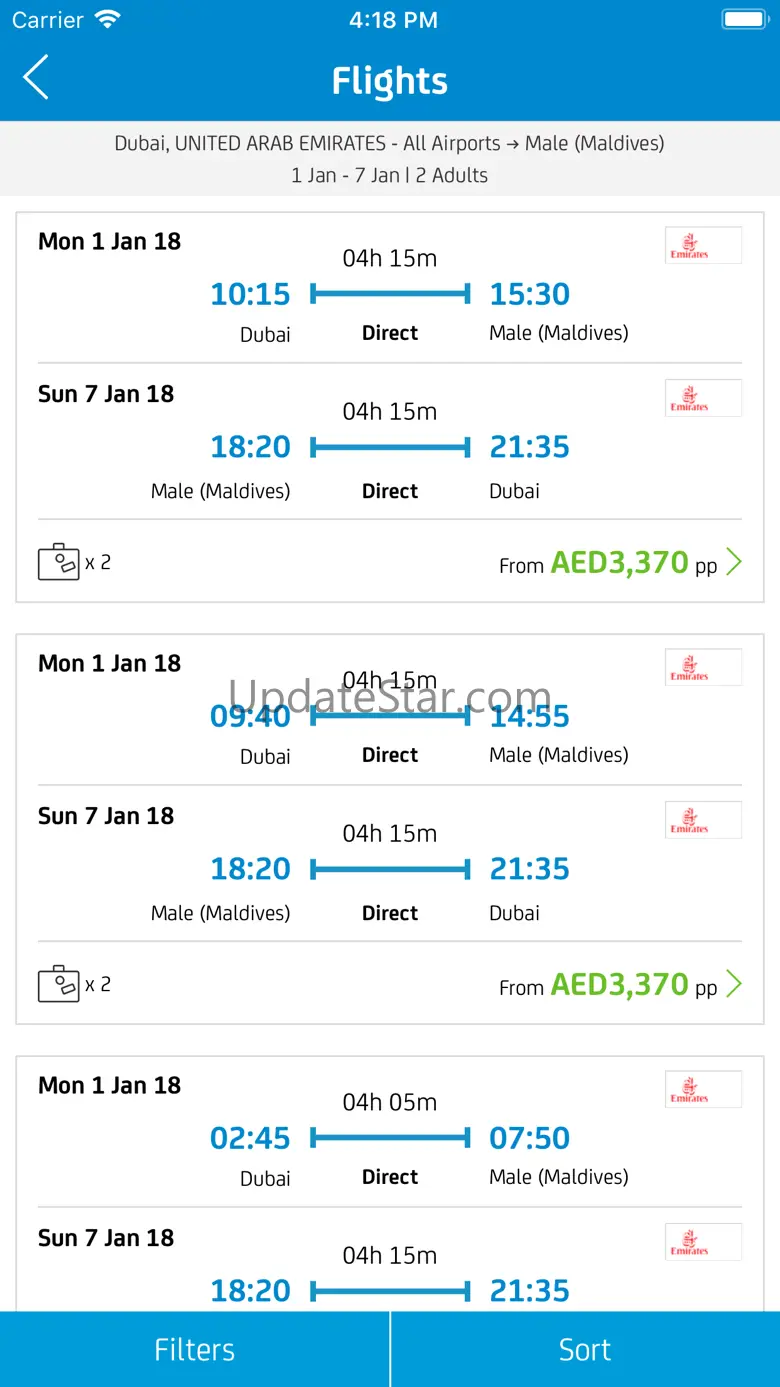Tap the 10:15 departure time

[x=250, y=294]
